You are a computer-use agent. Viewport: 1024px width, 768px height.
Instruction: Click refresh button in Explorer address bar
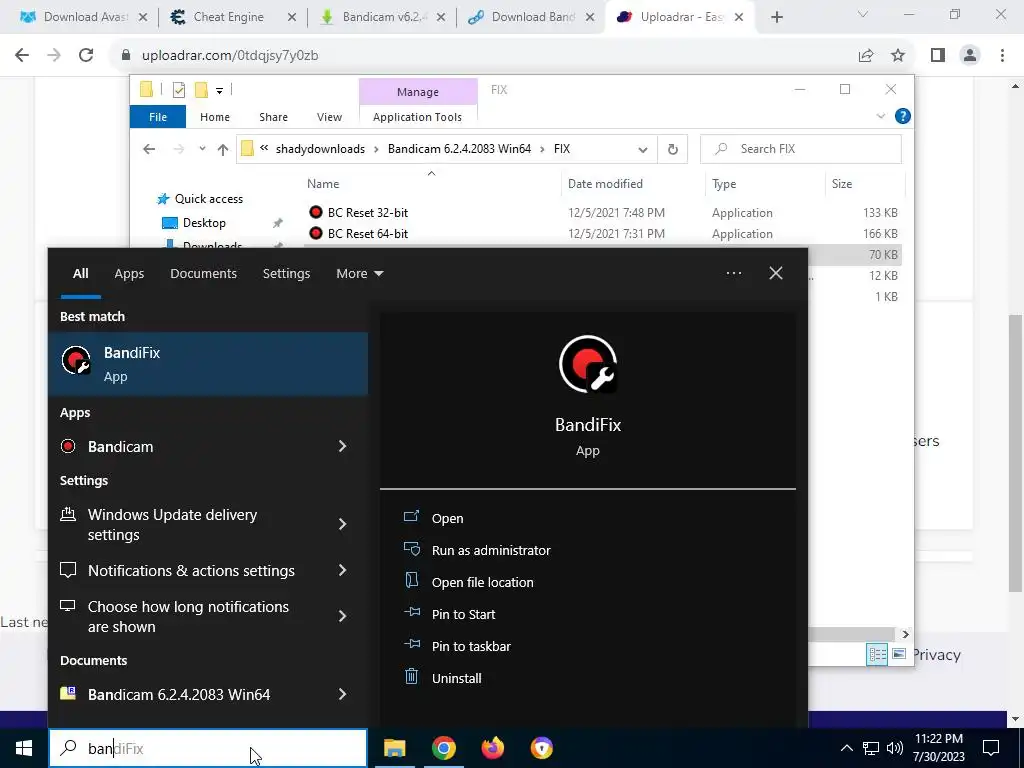(x=673, y=150)
